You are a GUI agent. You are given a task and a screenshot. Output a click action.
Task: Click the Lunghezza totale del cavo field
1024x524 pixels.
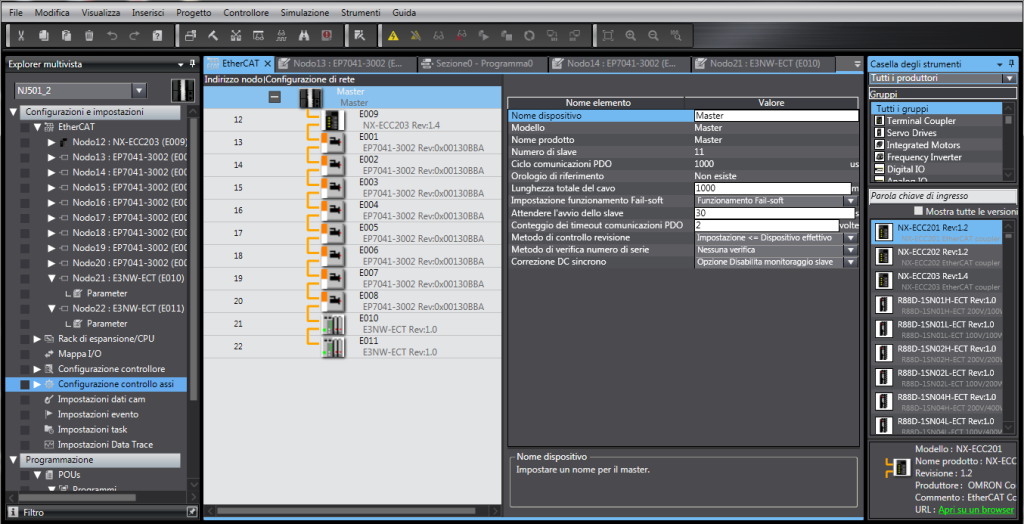(772, 188)
